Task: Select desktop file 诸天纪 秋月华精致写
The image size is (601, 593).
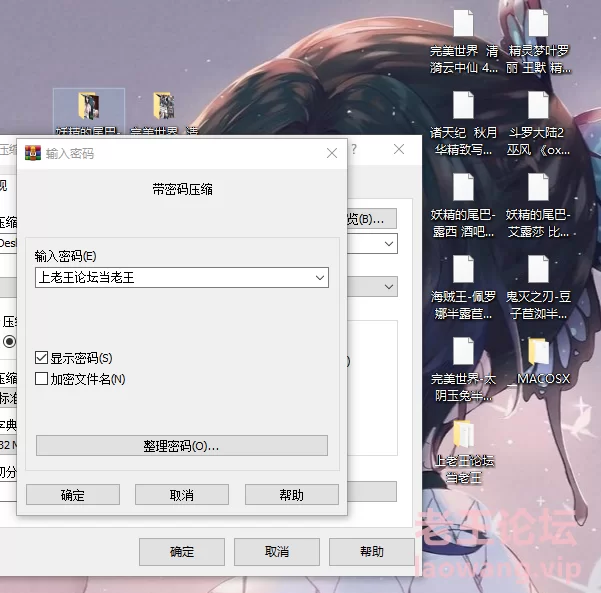Action: point(463,123)
